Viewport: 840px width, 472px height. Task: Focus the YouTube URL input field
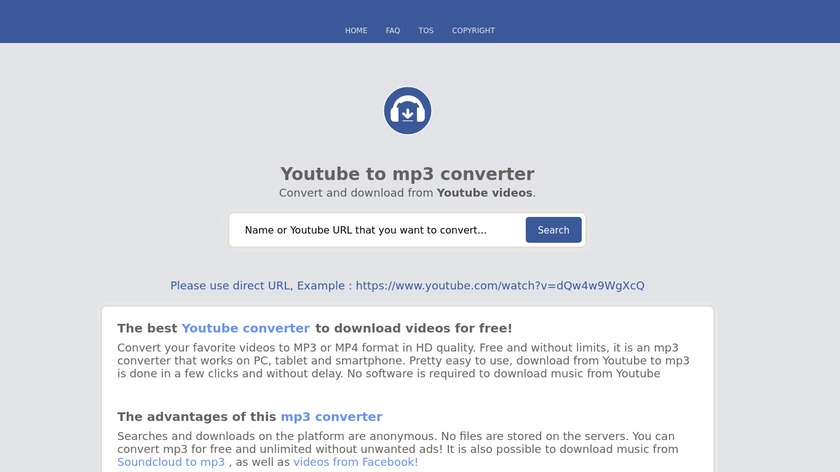378,230
